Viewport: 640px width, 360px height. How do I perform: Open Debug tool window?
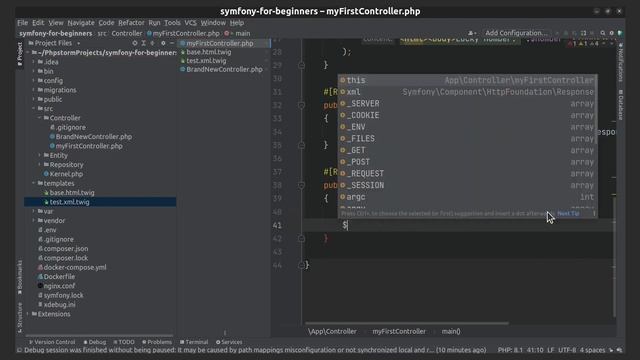(x=95, y=342)
